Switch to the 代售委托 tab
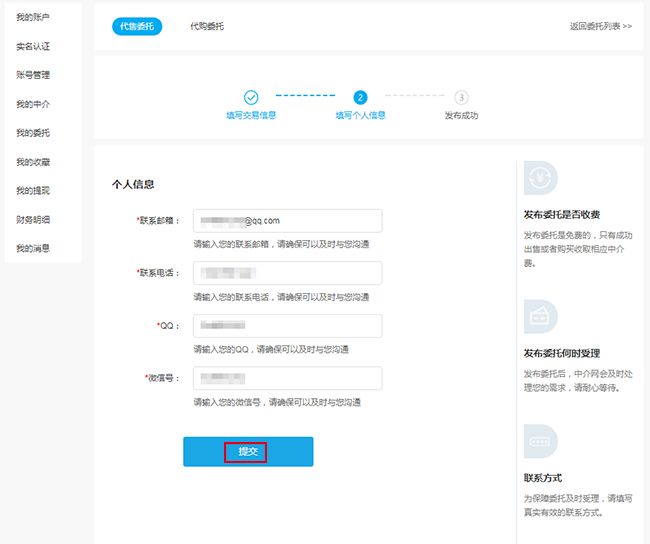This screenshot has width=650, height=544. (x=137, y=26)
